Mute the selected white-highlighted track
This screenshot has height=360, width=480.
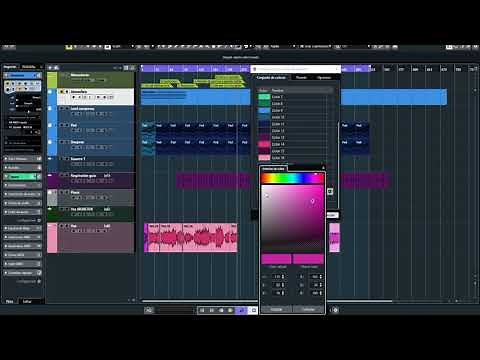click(x=61, y=91)
